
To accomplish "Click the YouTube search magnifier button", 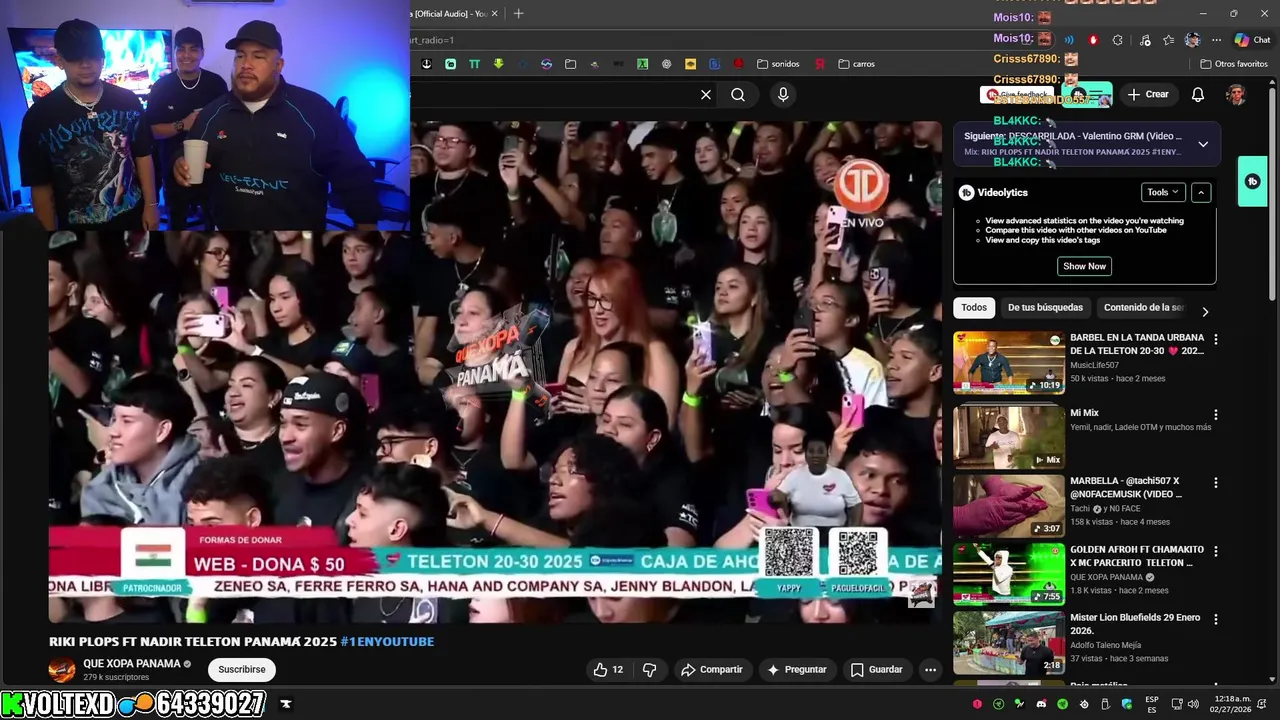I will pos(738,94).
